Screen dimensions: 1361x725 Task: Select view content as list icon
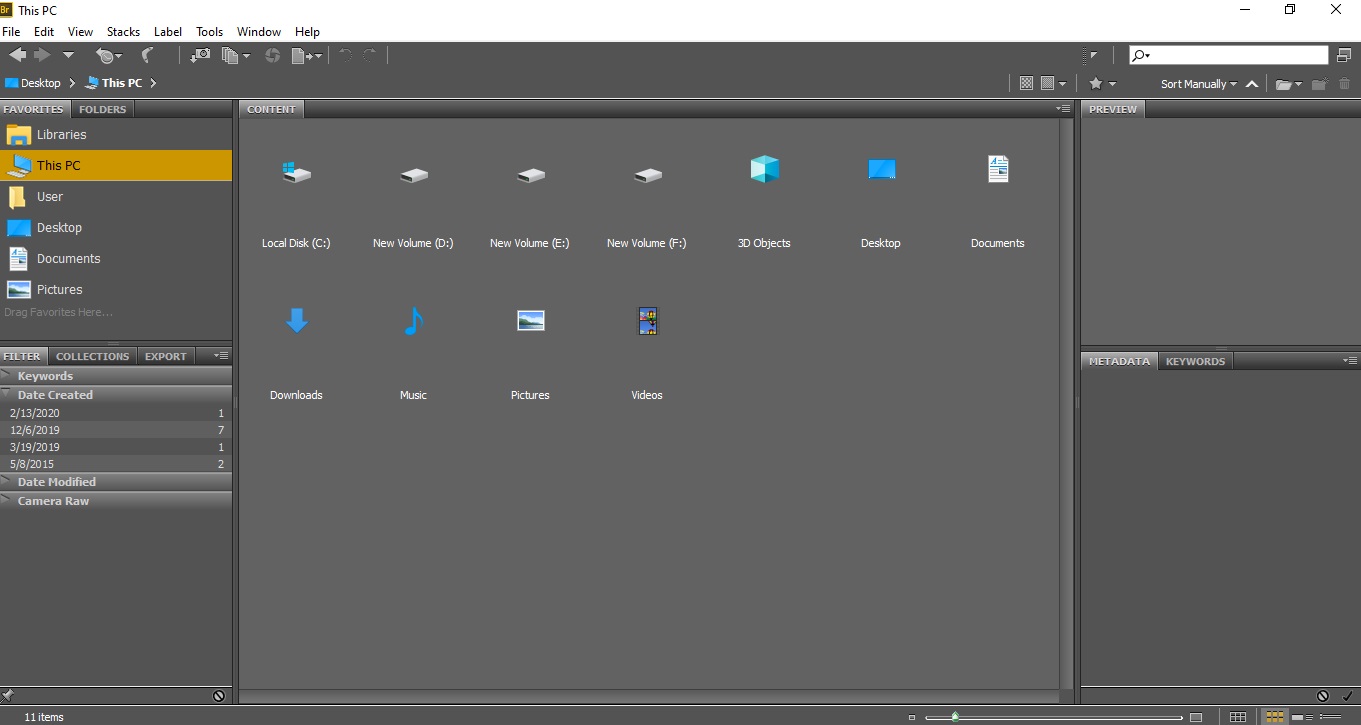(x=1331, y=717)
